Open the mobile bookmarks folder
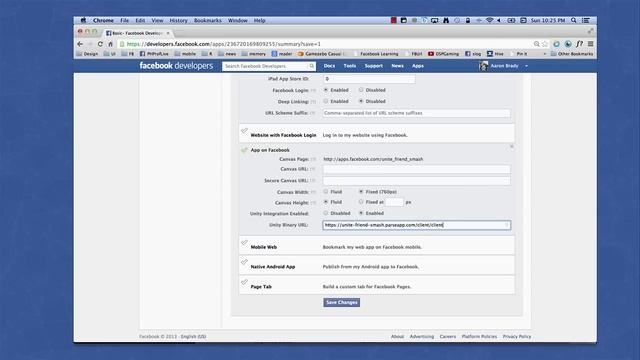This screenshot has width=640, height=360. (x=185, y=54)
